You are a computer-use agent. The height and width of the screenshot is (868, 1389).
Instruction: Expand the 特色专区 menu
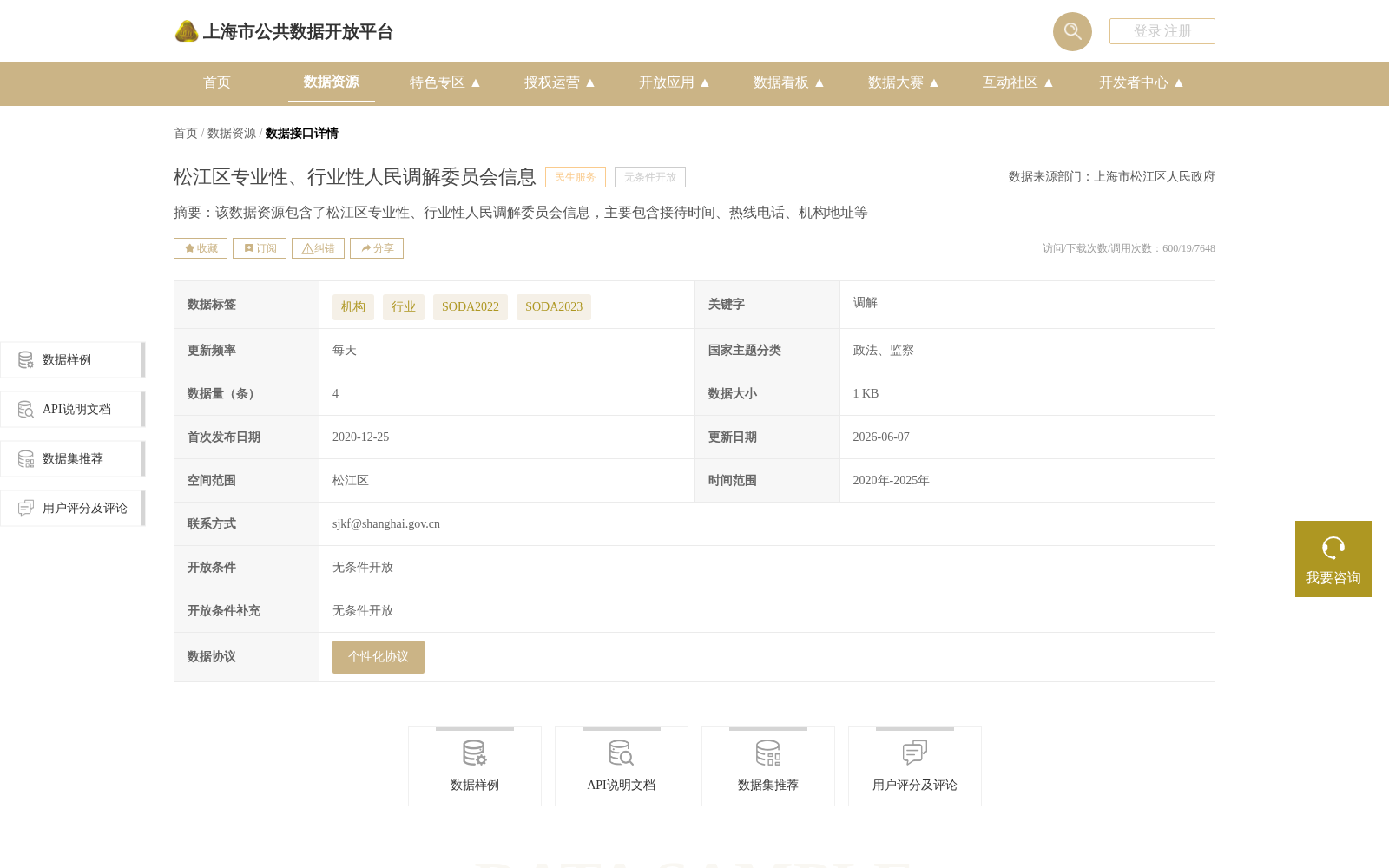point(445,82)
